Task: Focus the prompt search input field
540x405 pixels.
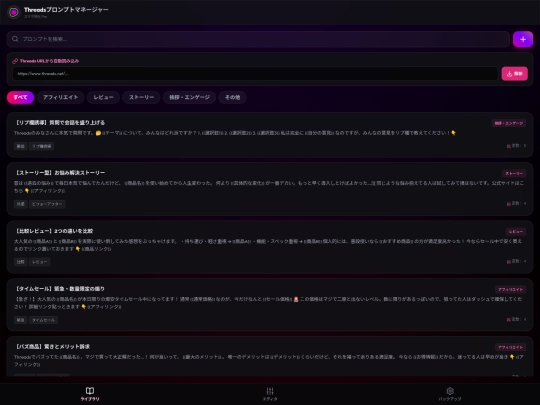Action: click(258, 39)
